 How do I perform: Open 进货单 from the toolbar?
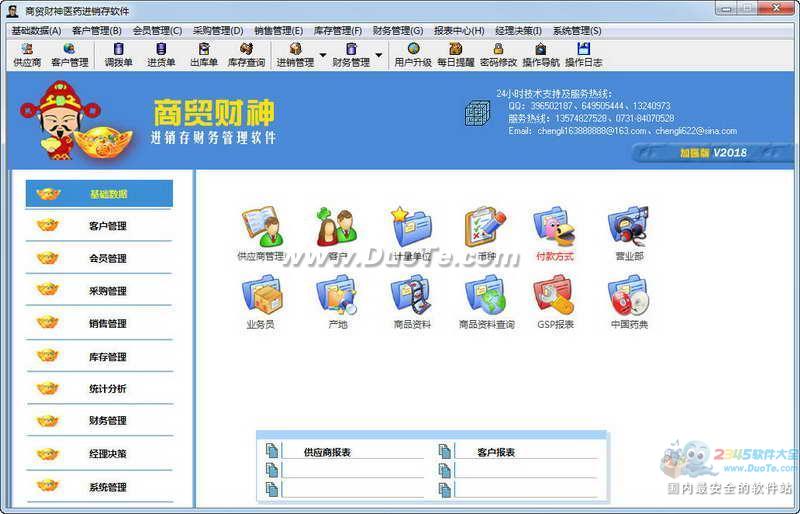tap(161, 55)
